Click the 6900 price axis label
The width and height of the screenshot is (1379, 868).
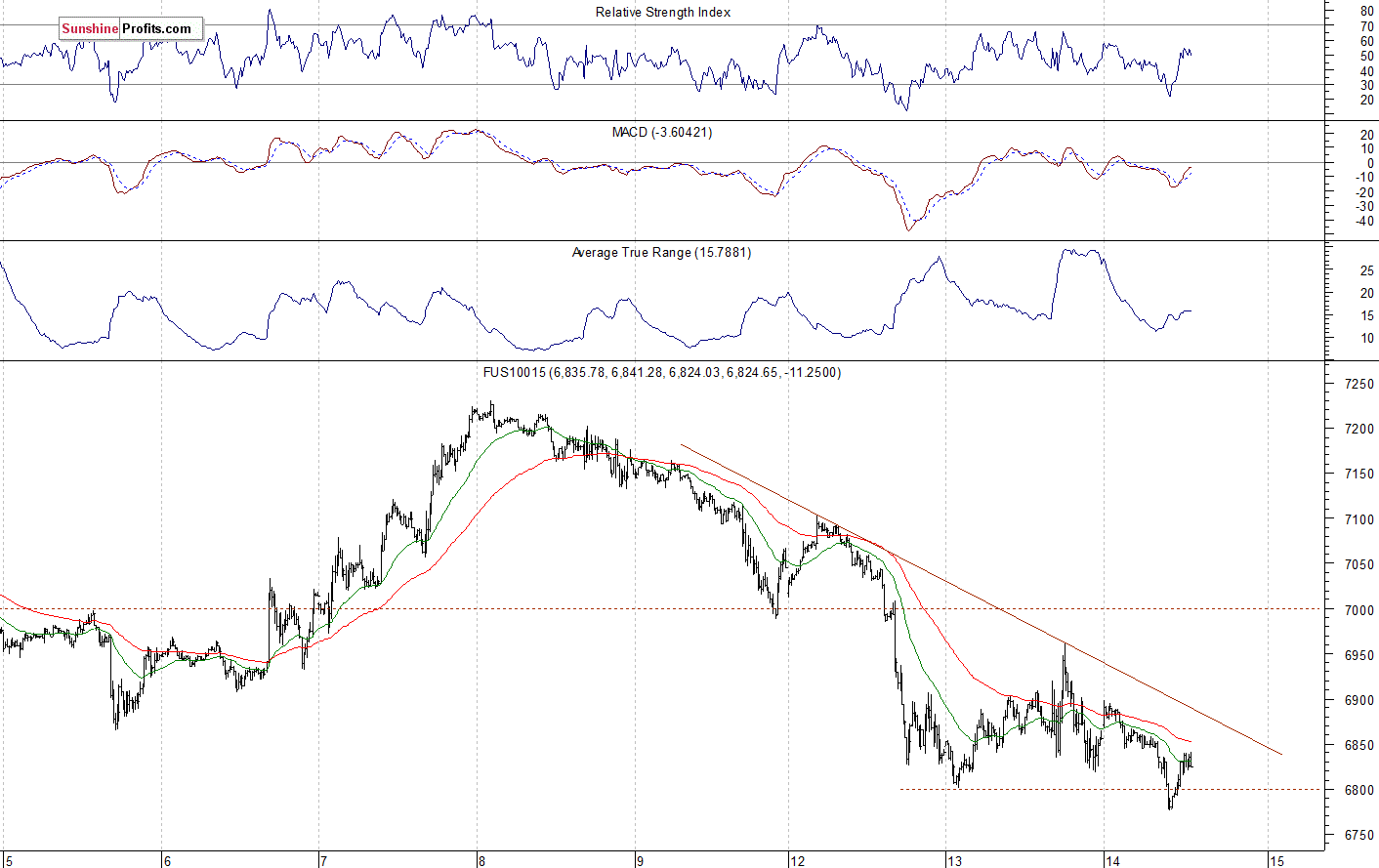(x=1359, y=700)
